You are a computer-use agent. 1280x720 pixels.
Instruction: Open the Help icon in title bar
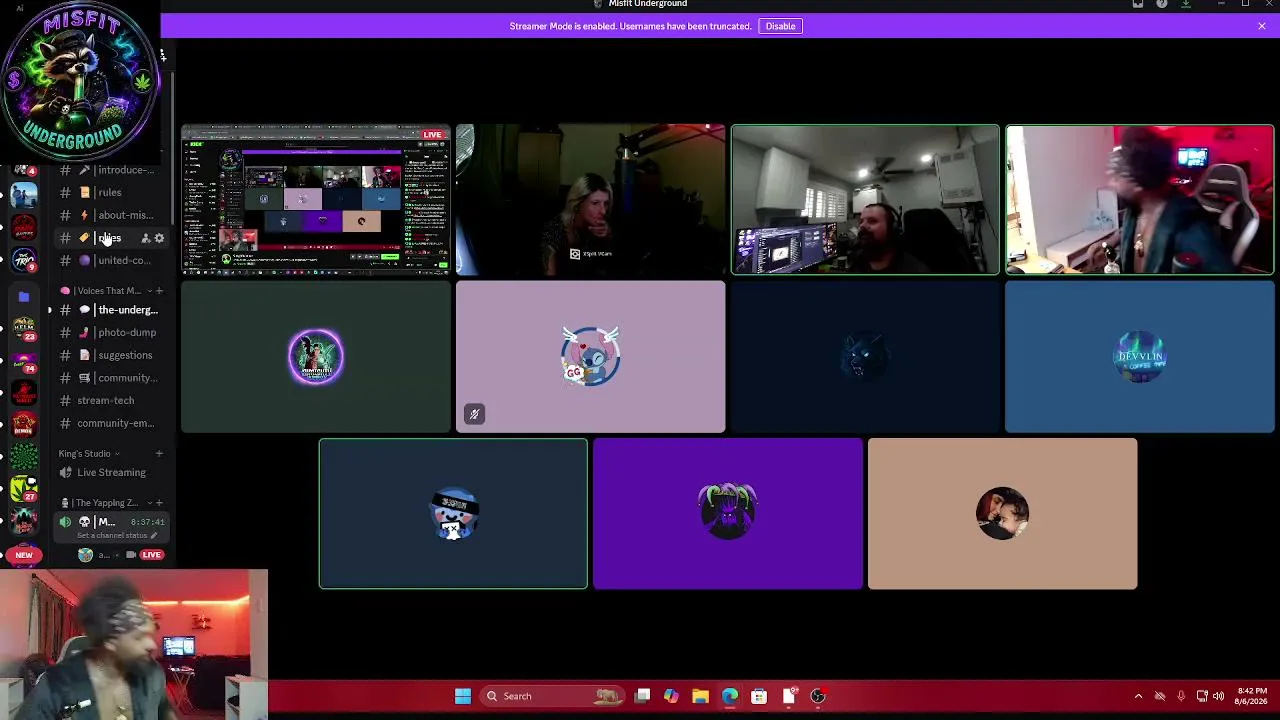tap(1162, 4)
